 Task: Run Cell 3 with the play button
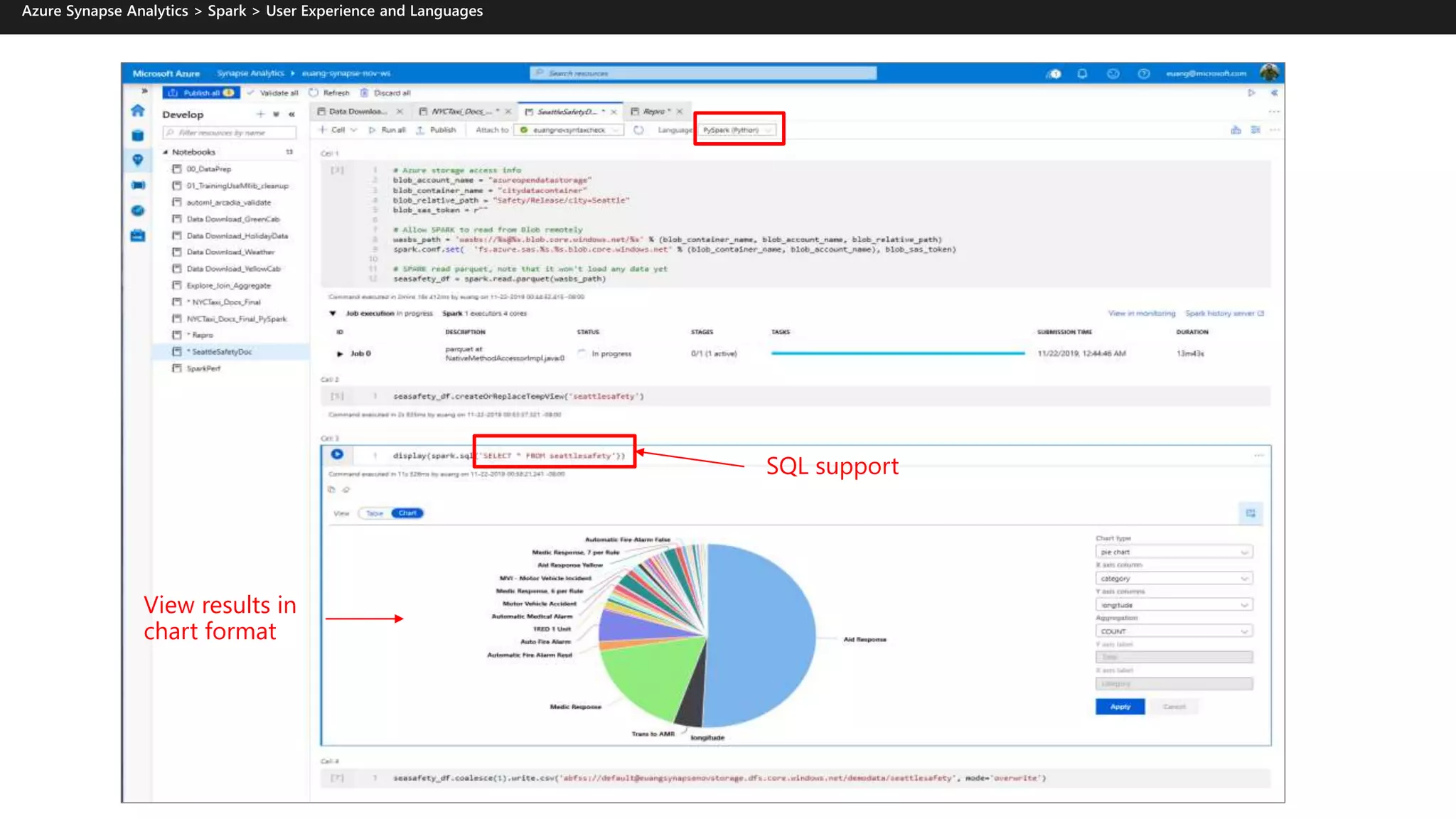pyautogui.click(x=337, y=455)
